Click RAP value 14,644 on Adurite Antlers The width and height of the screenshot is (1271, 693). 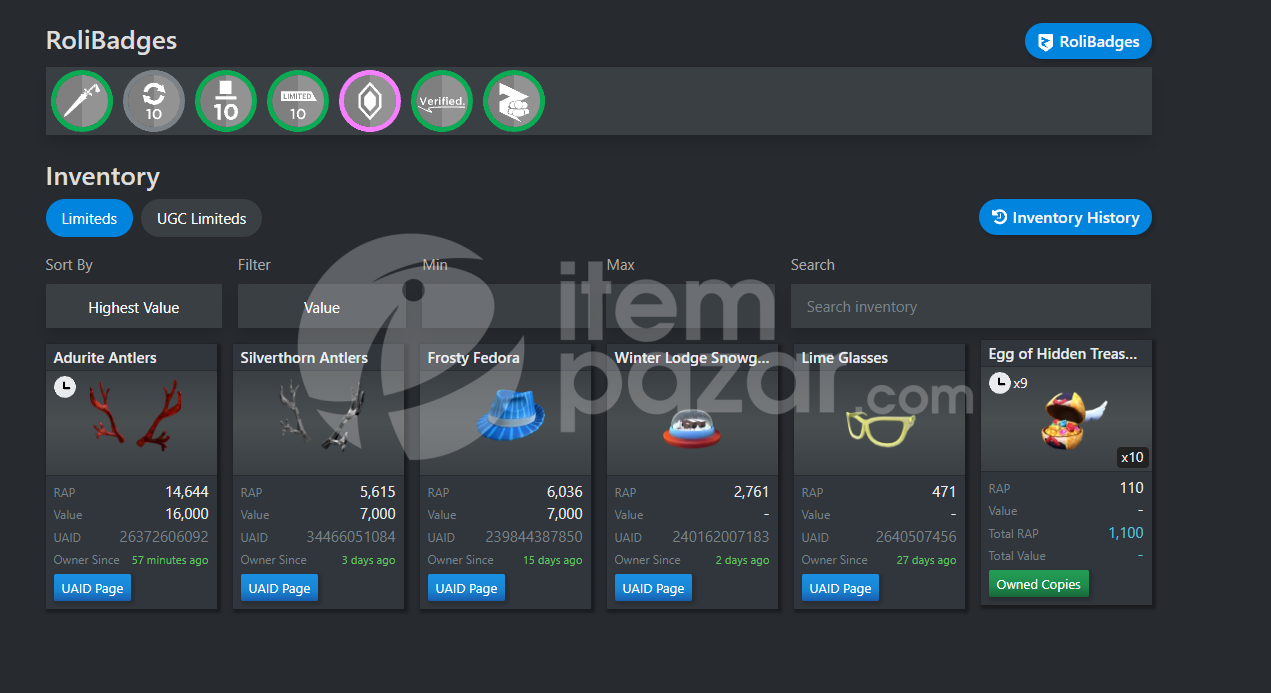pyautogui.click(x=187, y=492)
